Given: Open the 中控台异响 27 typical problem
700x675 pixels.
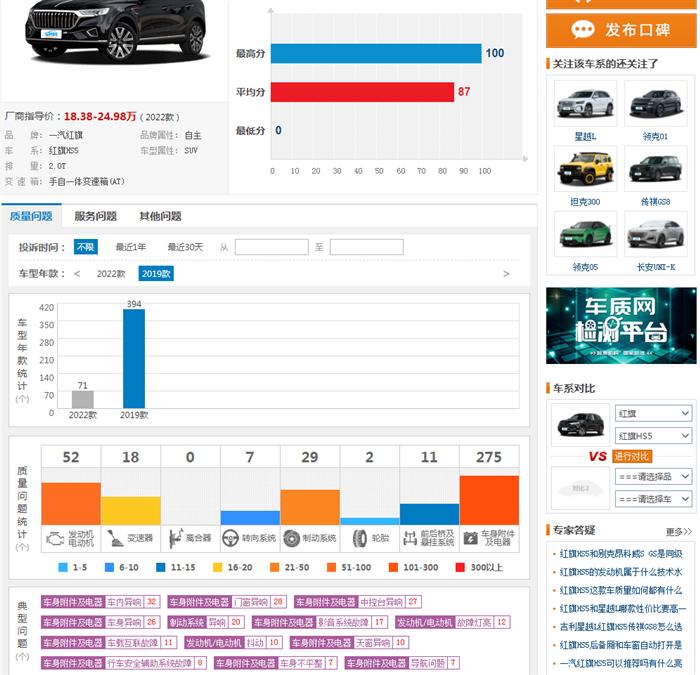Looking at the screenshot, I should [x=358, y=602].
